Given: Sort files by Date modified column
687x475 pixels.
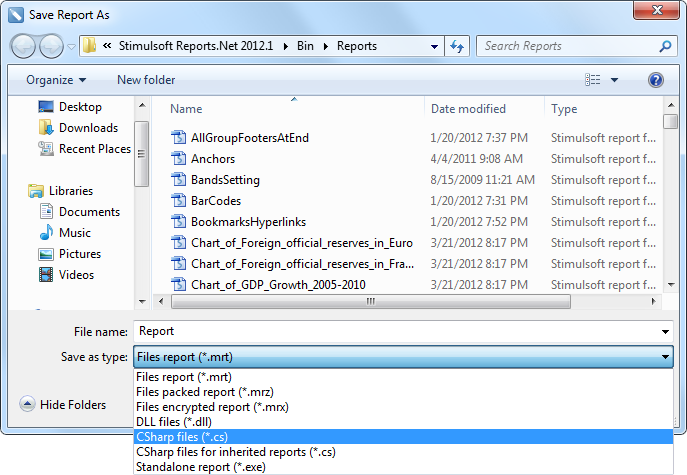Looking at the screenshot, I should pyautogui.click(x=468, y=109).
